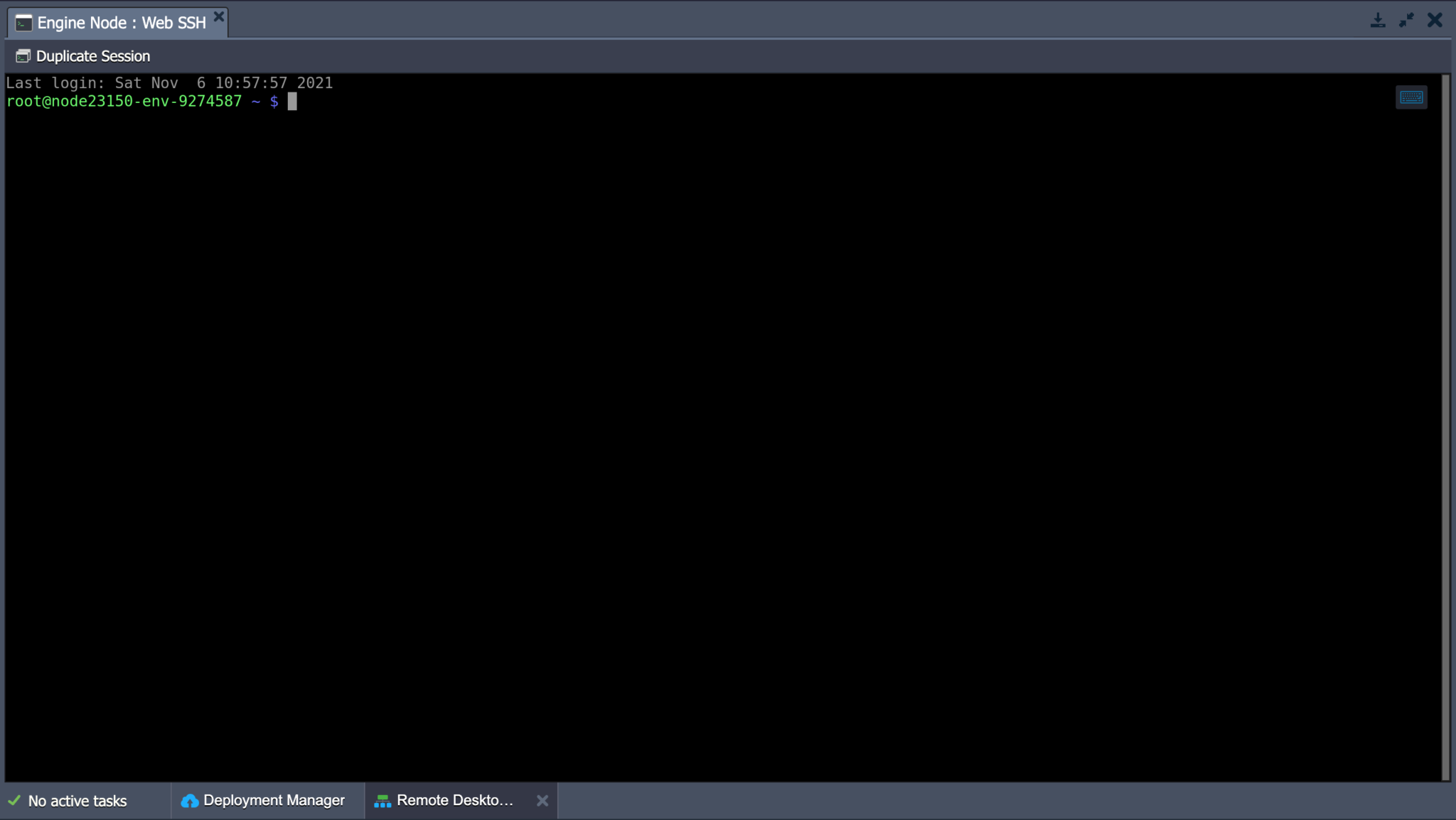
Task: Click the download log icon
Action: click(1378, 20)
